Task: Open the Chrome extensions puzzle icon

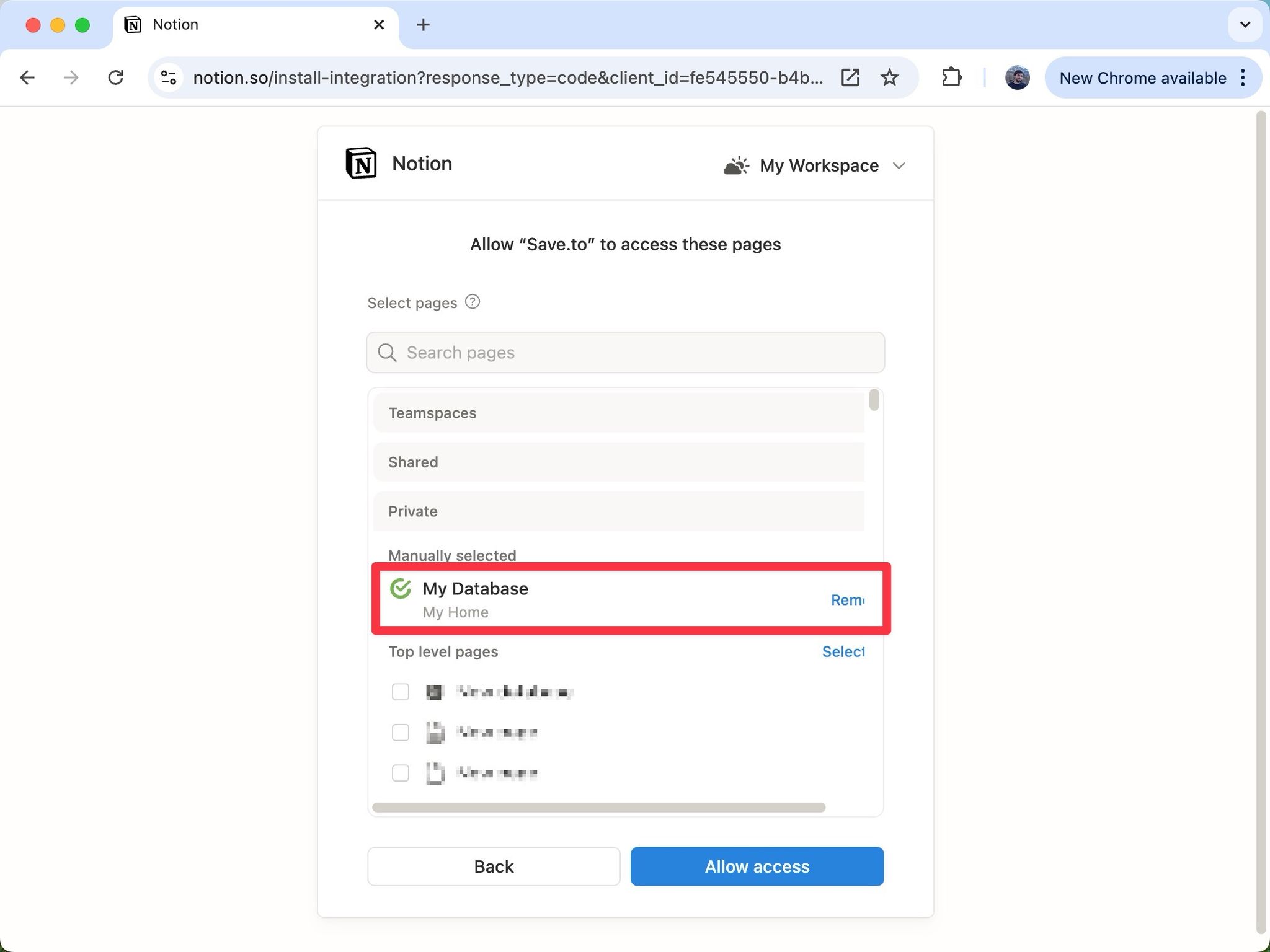Action: coord(951,77)
